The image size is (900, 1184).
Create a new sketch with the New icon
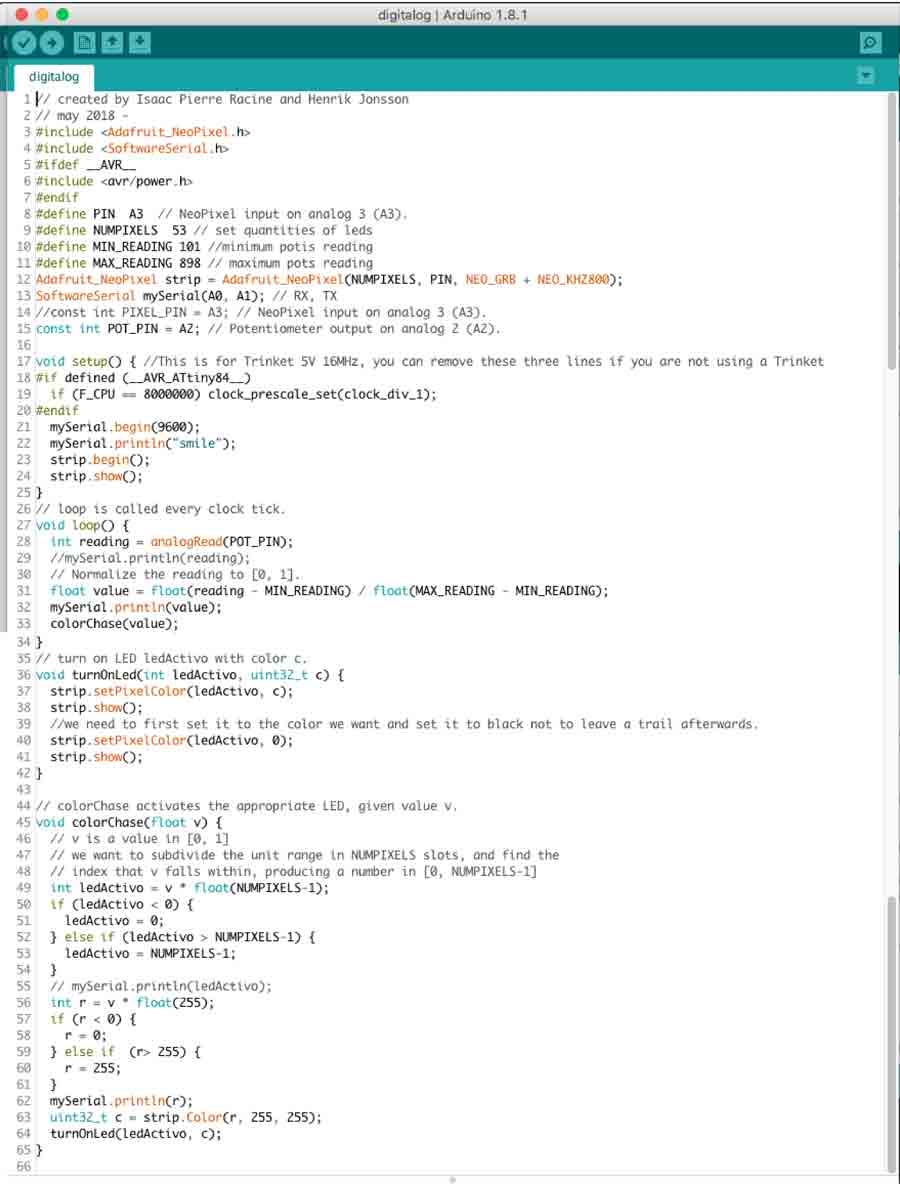84,43
